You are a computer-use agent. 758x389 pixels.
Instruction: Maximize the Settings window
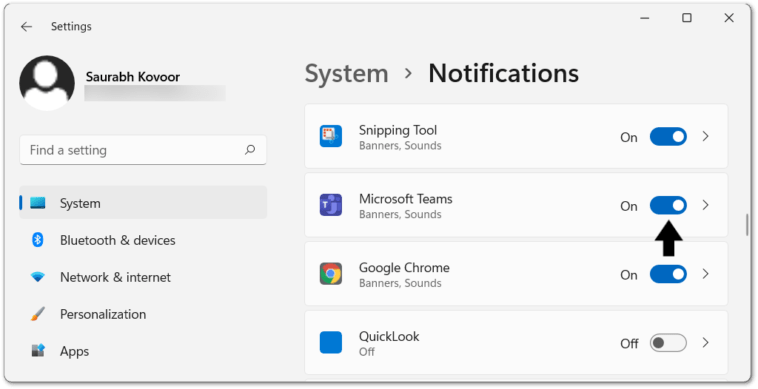(x=686, y=18)
